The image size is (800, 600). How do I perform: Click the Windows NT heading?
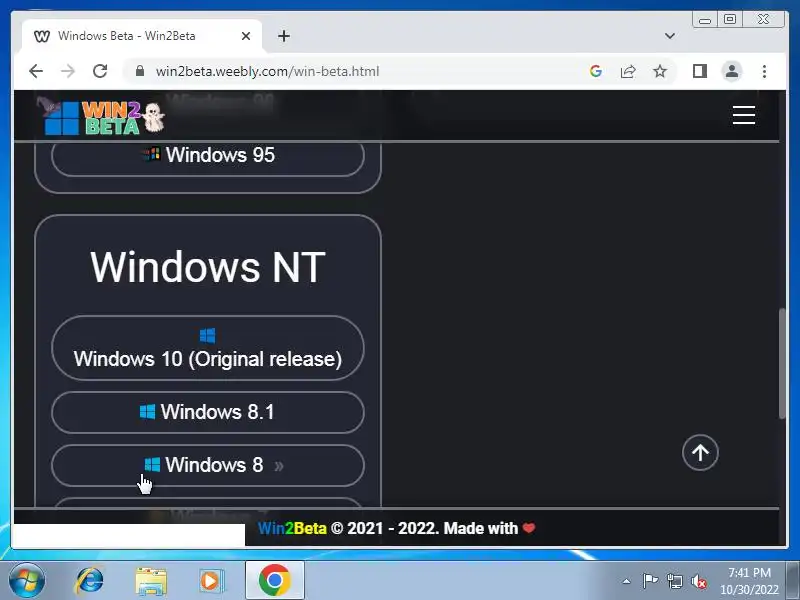click(x=208, y=266)
